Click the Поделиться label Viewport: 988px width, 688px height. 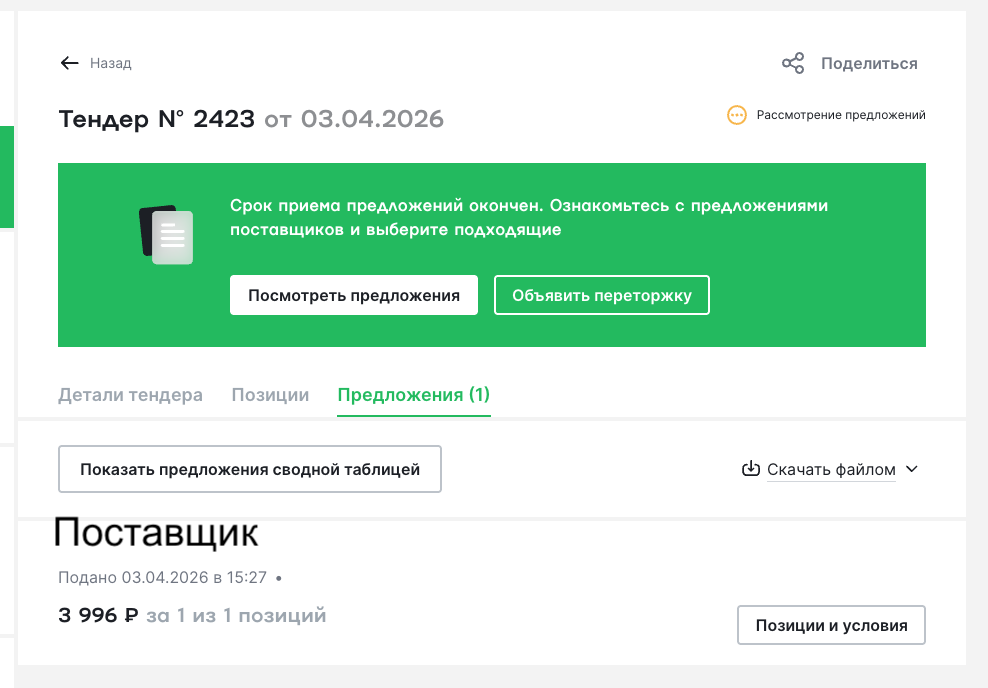869,64
